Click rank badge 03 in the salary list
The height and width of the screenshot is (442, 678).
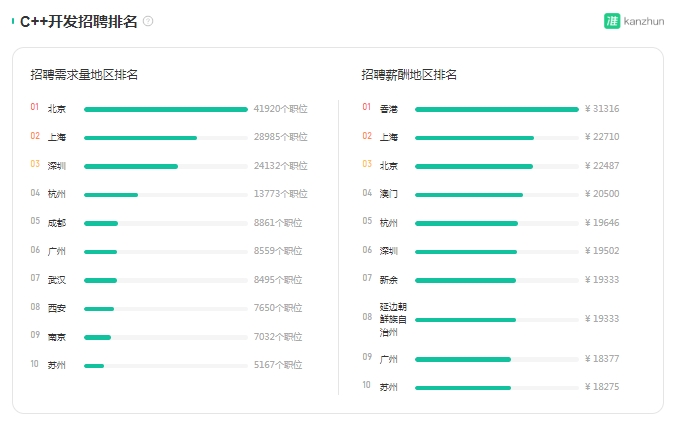[367, 165]
